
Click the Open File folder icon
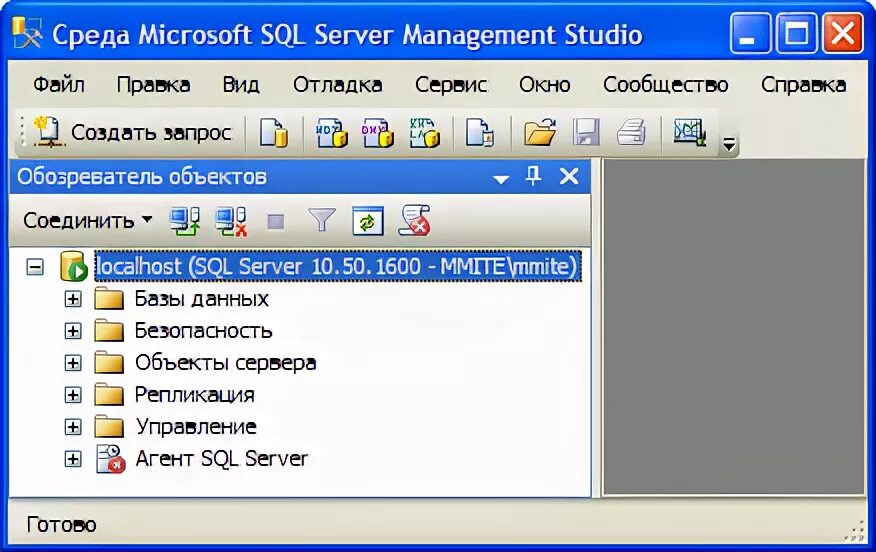[540, 132]
